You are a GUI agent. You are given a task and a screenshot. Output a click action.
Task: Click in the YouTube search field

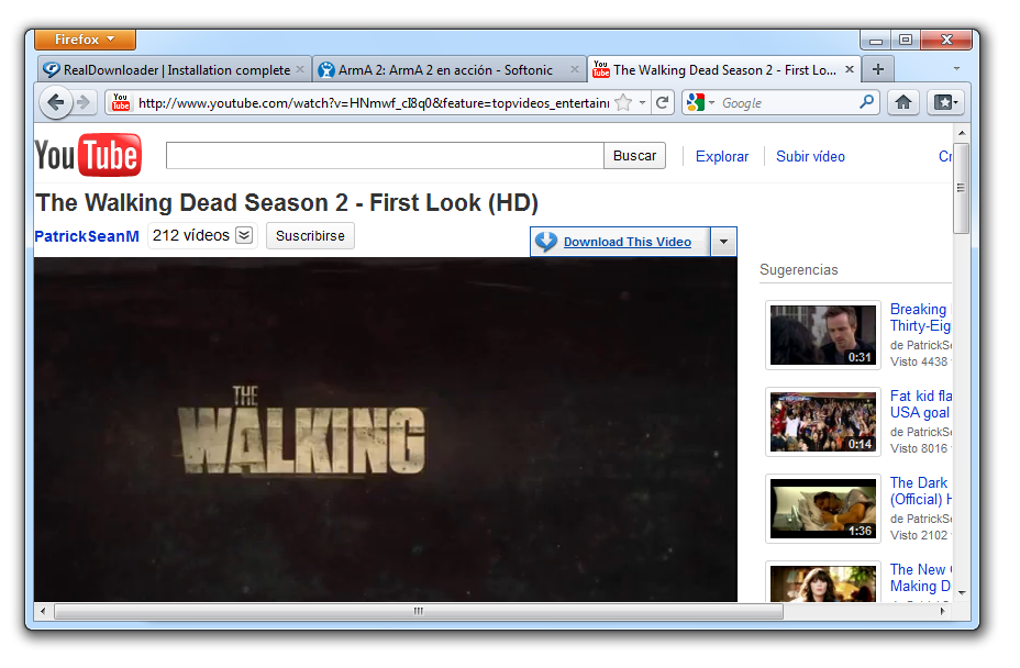[x=385, y=155]
